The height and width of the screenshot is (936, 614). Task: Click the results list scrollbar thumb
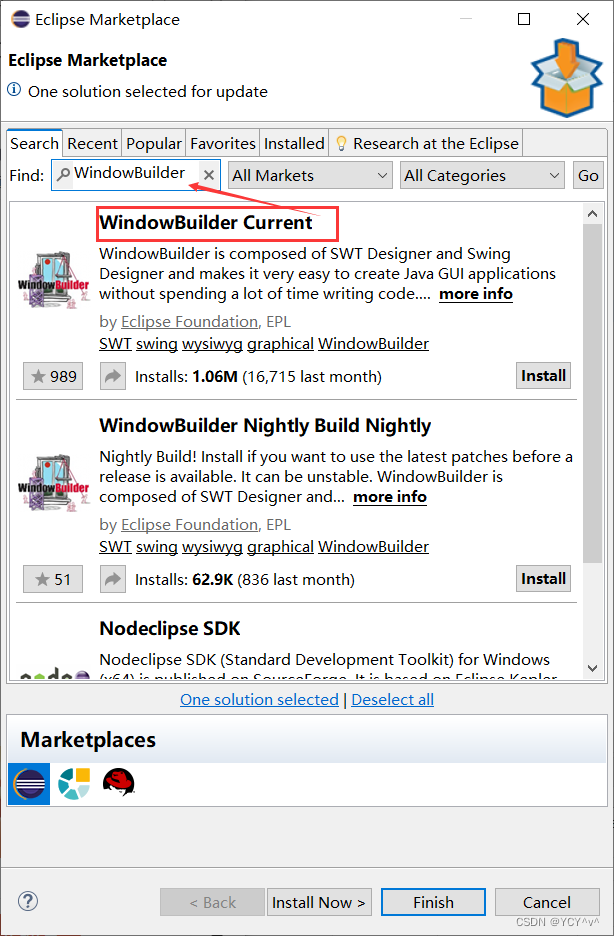click(593, 393)
